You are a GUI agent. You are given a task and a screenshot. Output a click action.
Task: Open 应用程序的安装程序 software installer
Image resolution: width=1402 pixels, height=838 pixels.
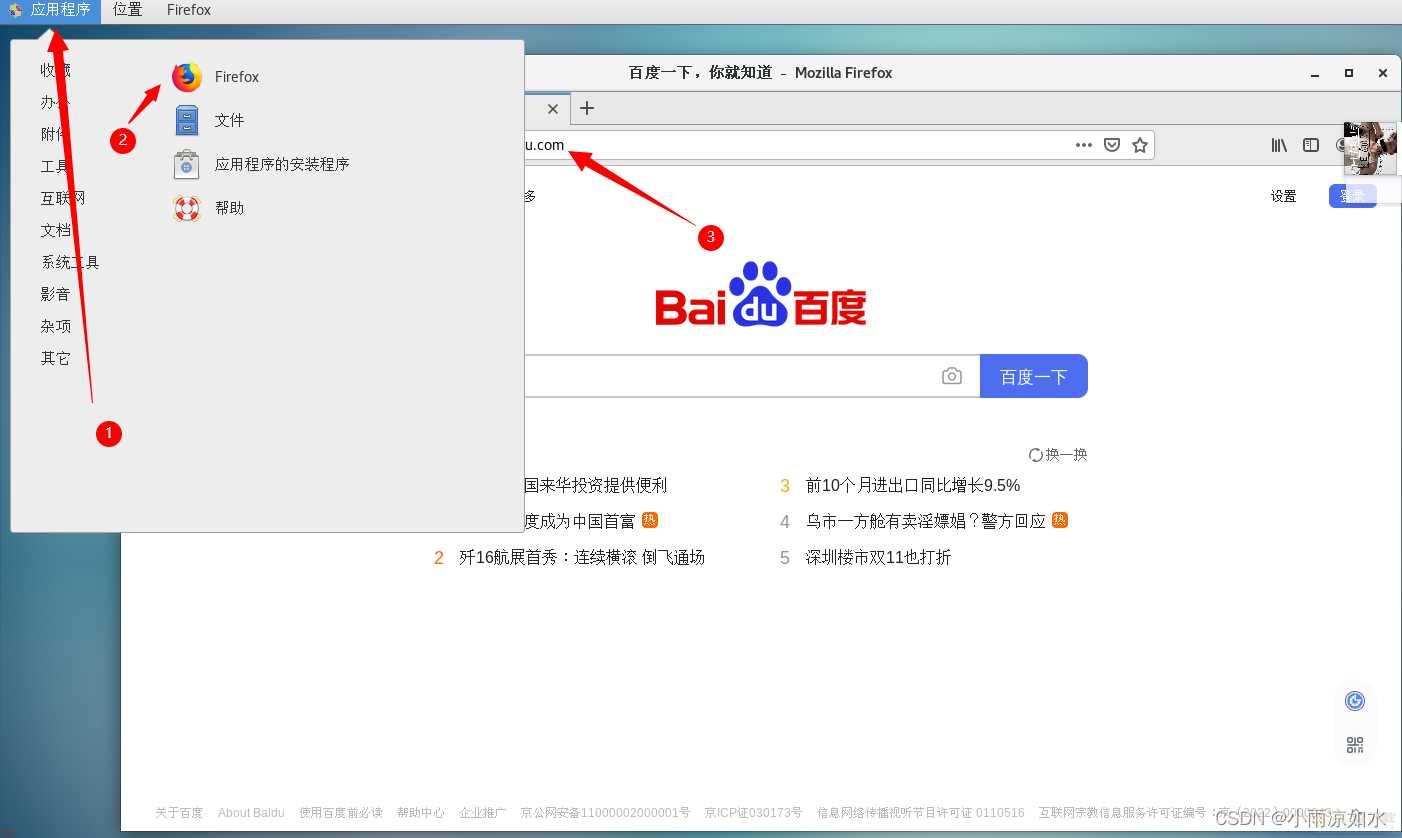point(261,164)
